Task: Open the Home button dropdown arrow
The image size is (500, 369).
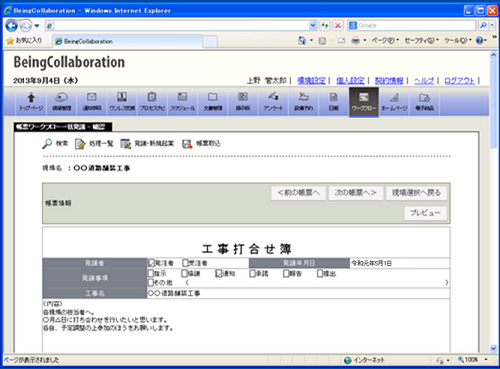Action: tap(311, 40)
